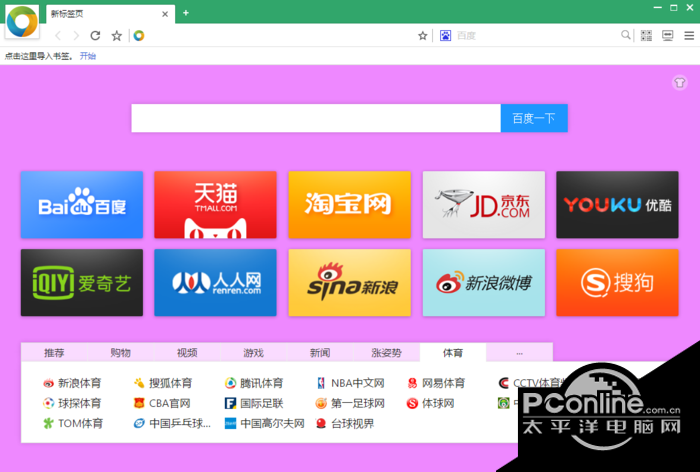
Task: Click the TOM体育 green favicon
Action: pos(48,423)
